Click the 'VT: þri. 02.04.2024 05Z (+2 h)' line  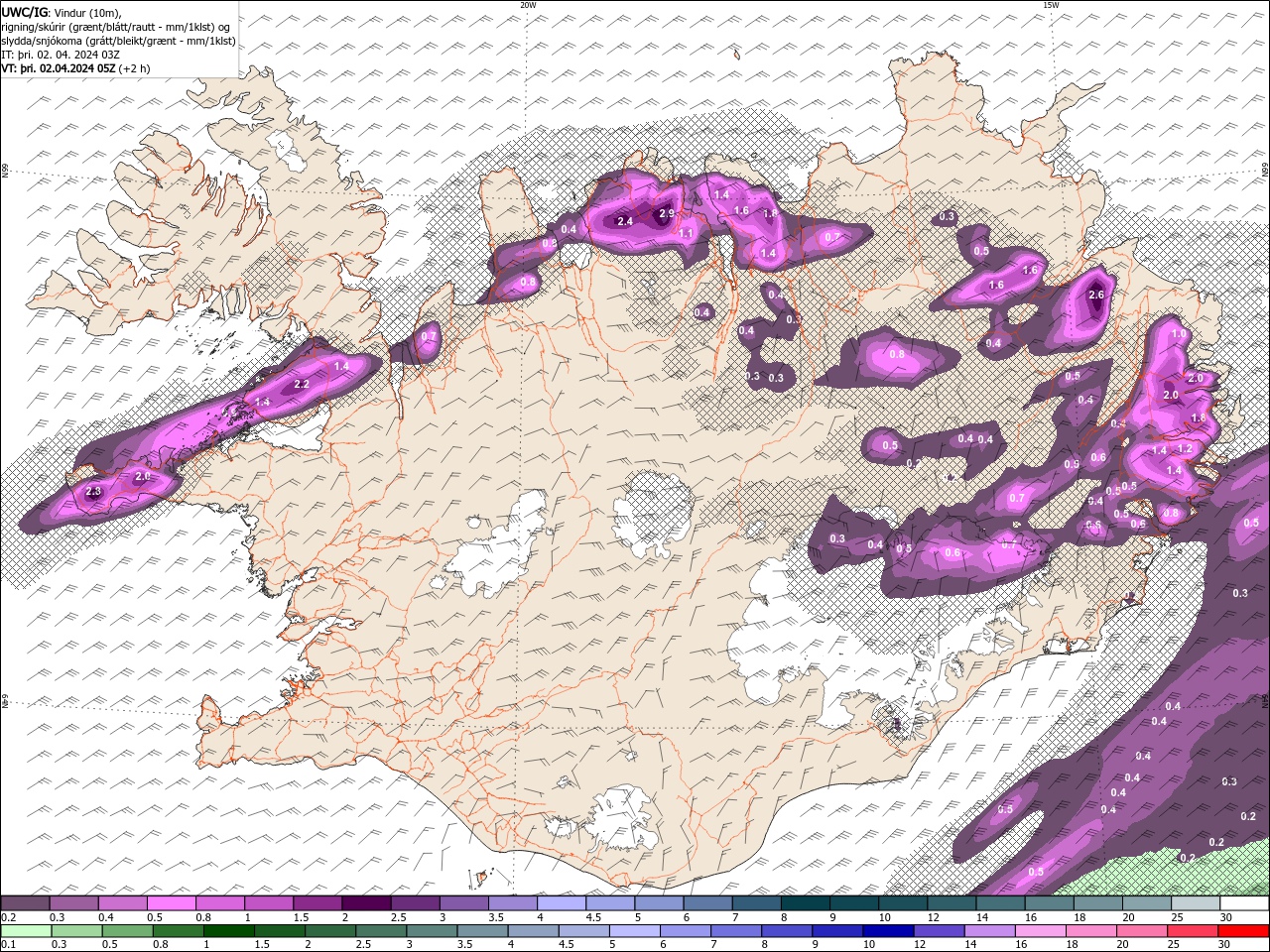coord(76,68)
